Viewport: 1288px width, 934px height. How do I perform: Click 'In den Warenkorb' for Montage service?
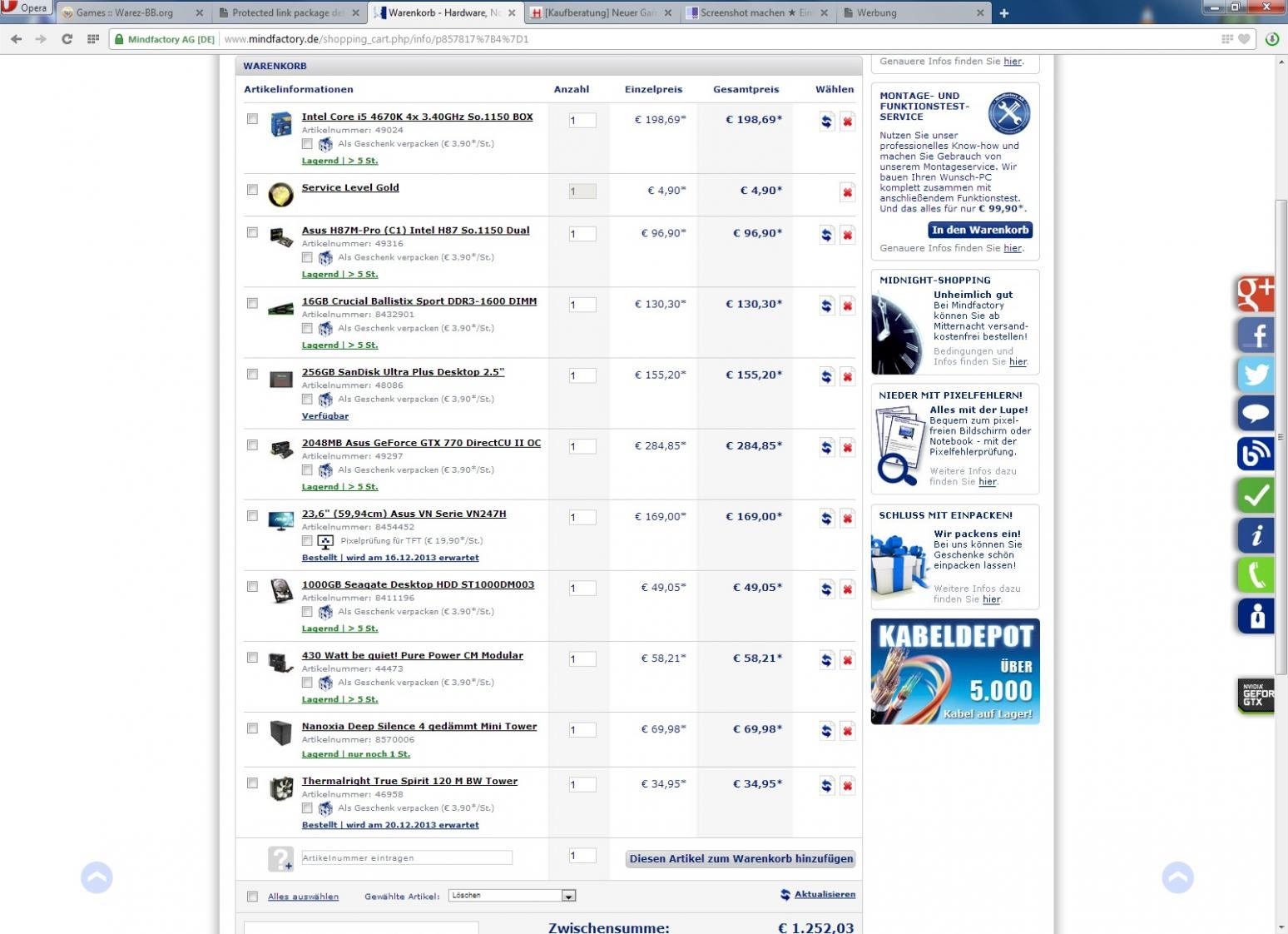[980, 231]
